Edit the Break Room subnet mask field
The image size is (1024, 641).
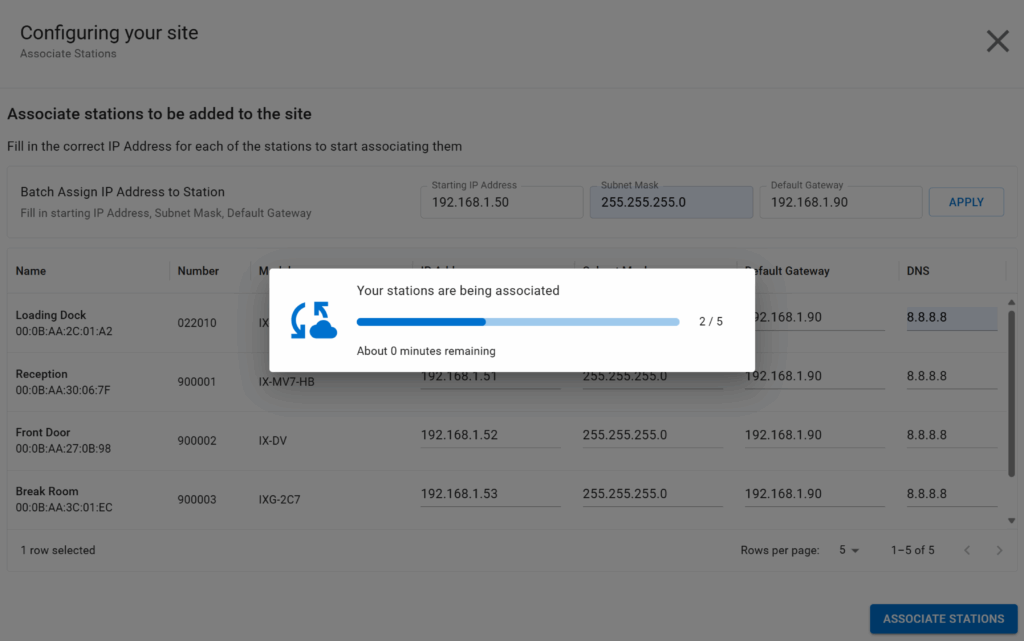(651, 494)
